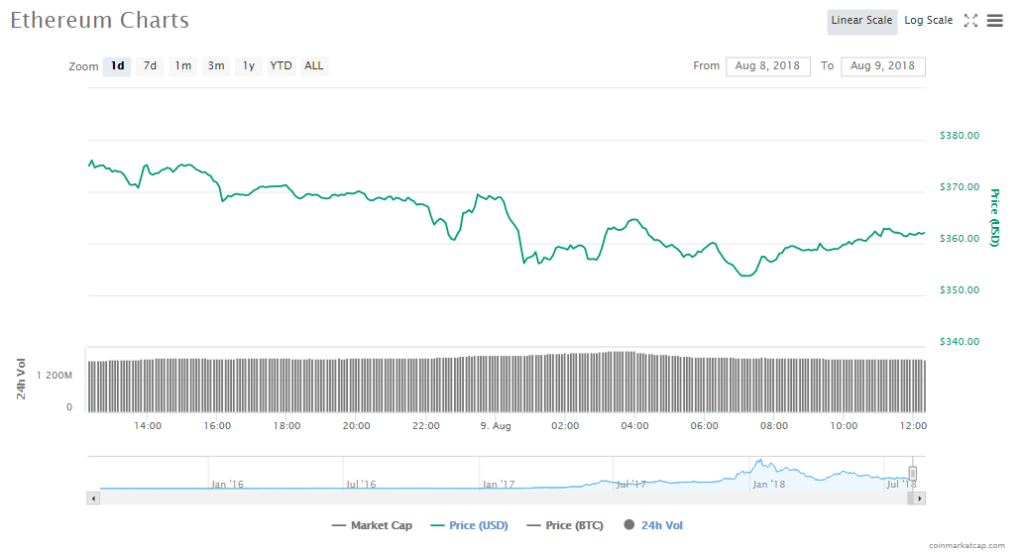Select Linear Scale

click(x=861, y=20)
